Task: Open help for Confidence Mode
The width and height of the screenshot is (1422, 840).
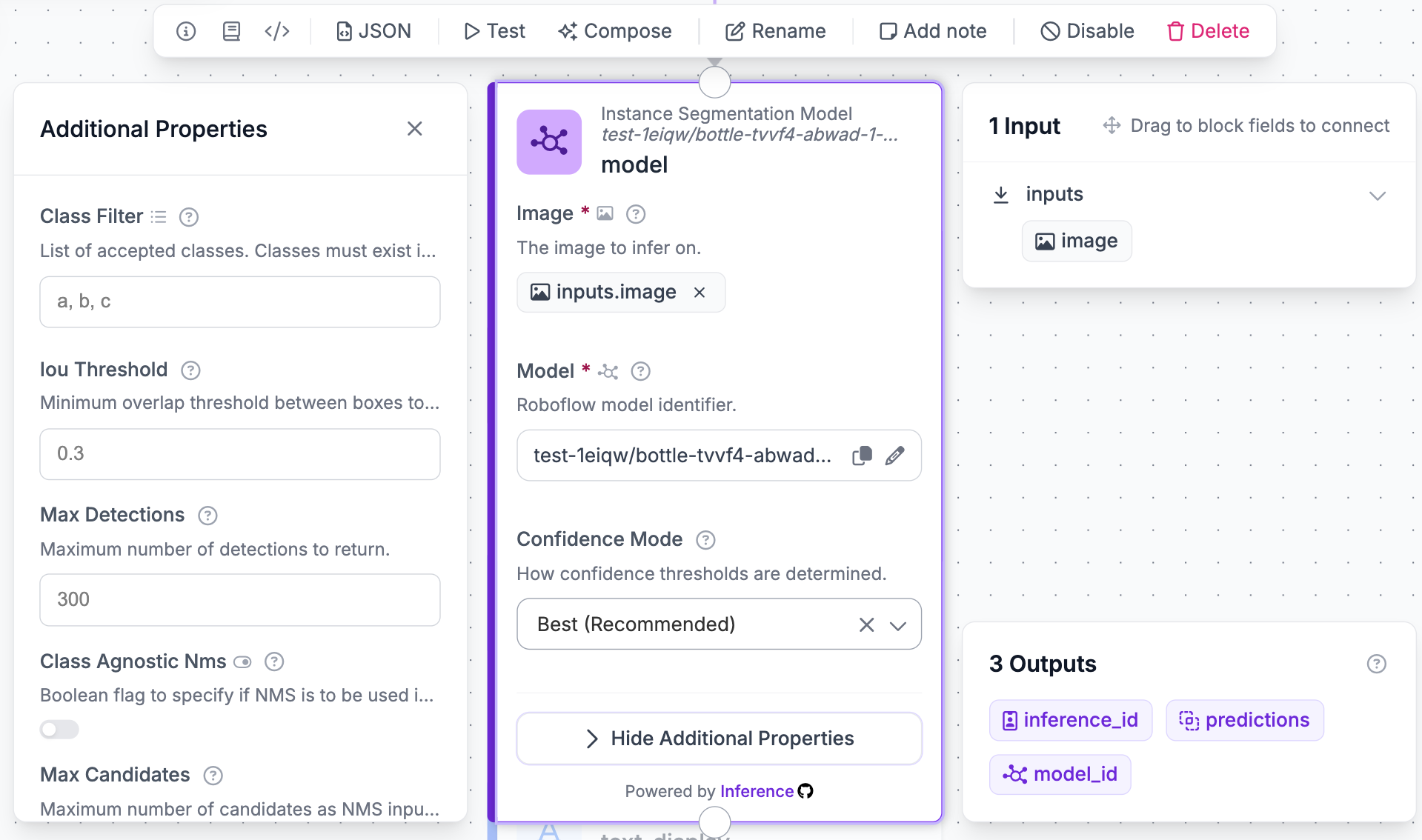Action: (x=705, y=540)
